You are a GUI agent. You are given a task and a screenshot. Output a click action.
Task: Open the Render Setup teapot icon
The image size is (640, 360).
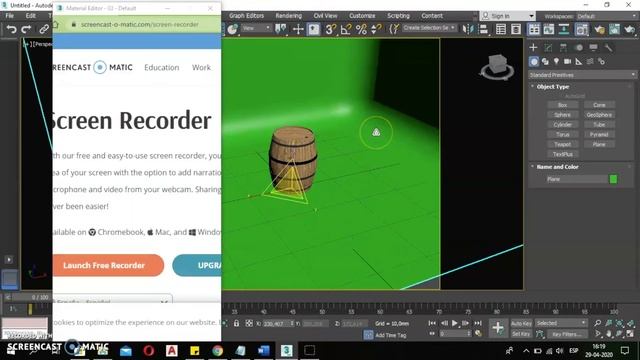[599, 29]
